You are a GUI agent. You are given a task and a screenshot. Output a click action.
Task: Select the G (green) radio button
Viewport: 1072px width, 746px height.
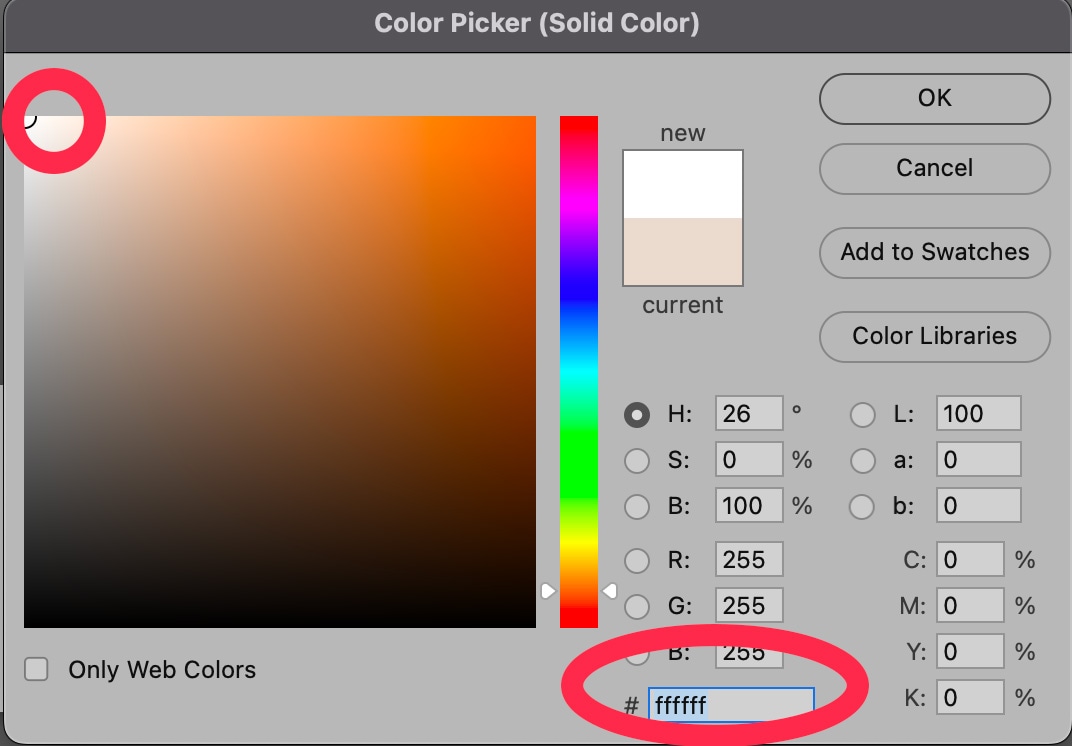pyautogui.click(x=637, y=605)
